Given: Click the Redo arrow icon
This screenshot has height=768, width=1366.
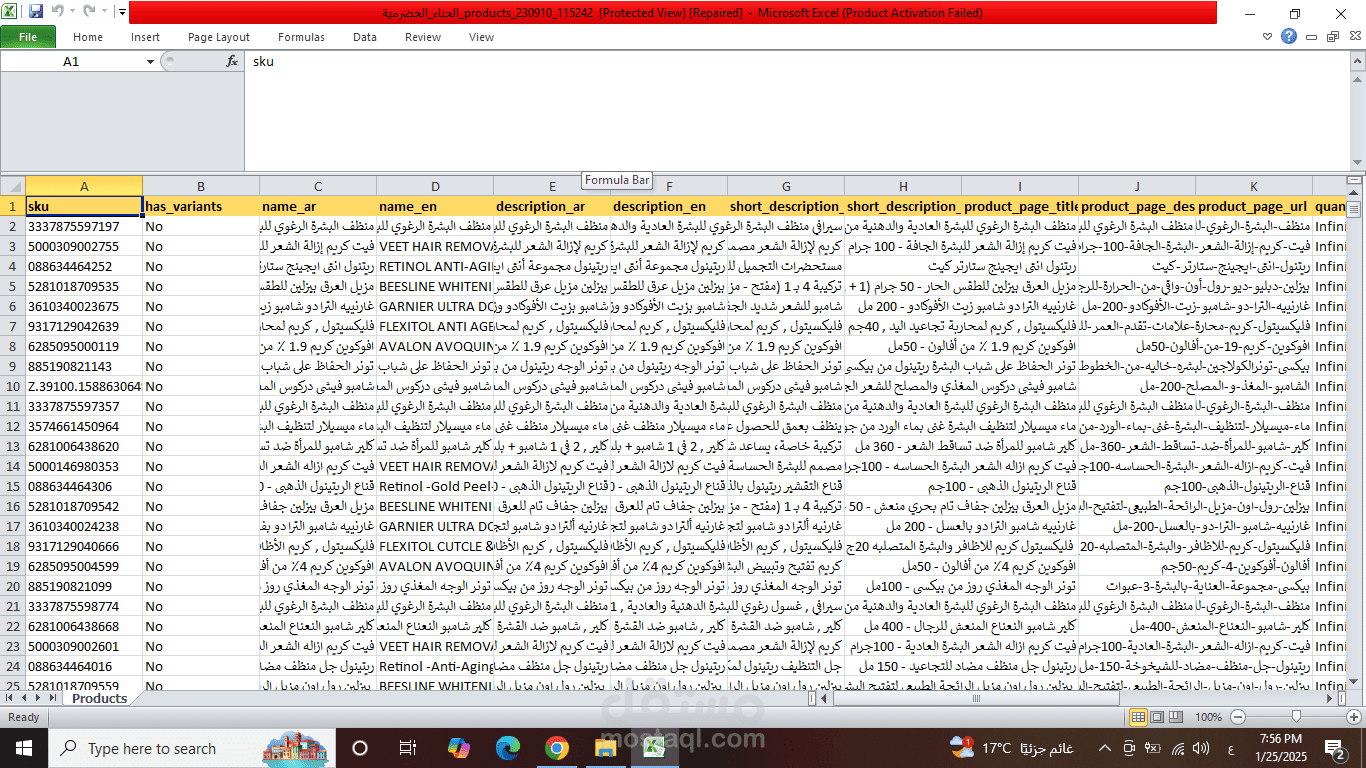Looking at the screenshot, I should [x=89, y=12].
